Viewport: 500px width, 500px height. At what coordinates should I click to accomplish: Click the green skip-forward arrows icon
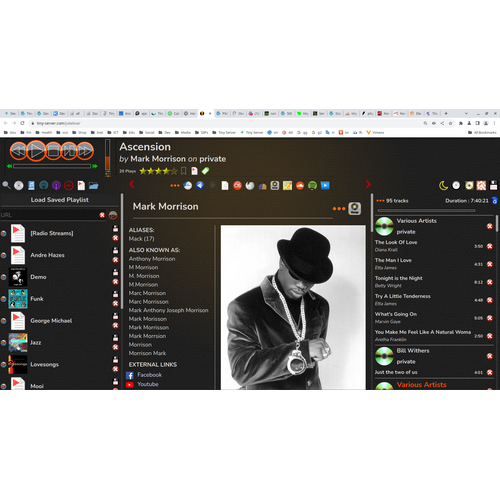tap(95, 166)
